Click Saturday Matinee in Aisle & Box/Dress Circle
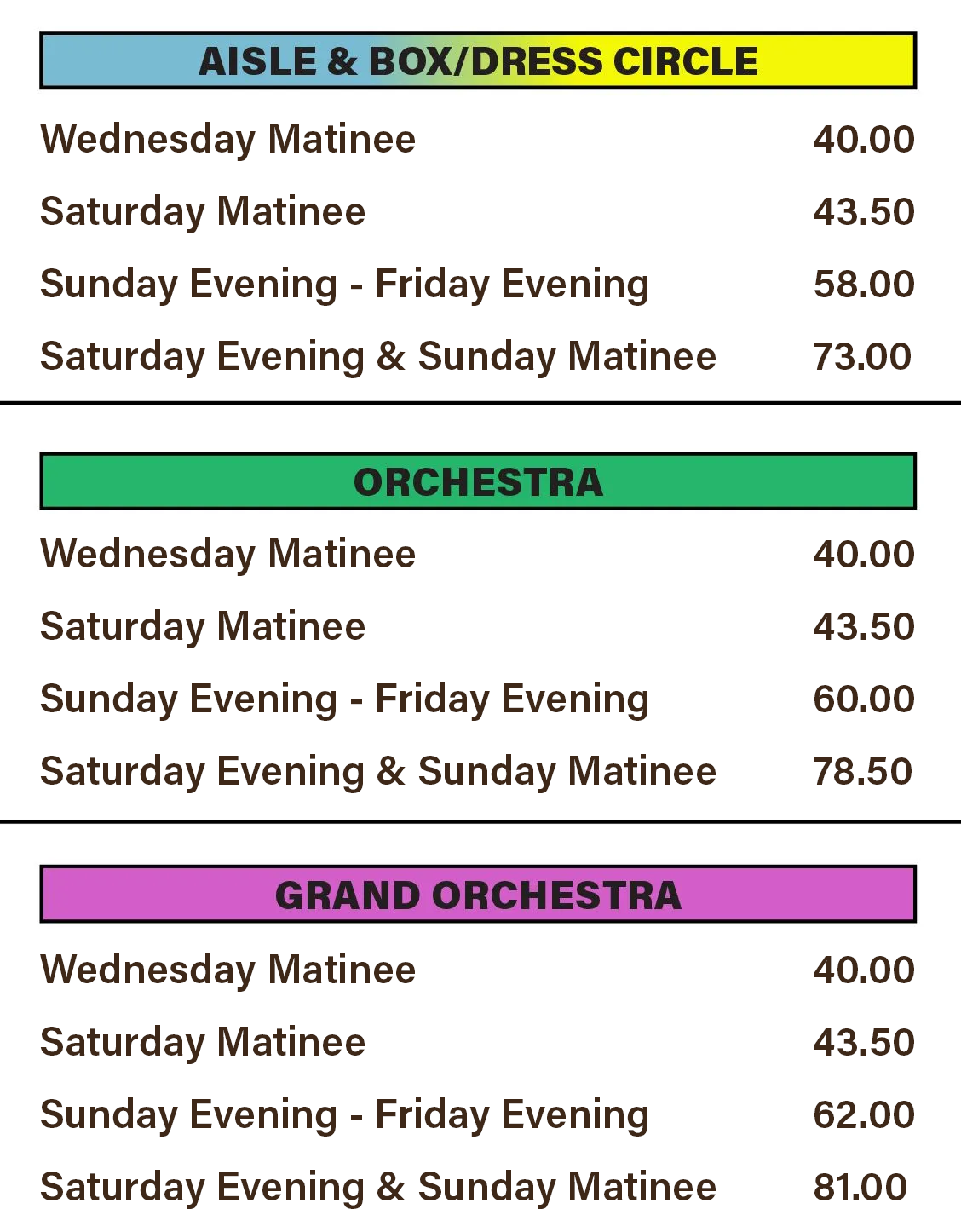This screenshot has width=961, height=1232. point(203,211)
